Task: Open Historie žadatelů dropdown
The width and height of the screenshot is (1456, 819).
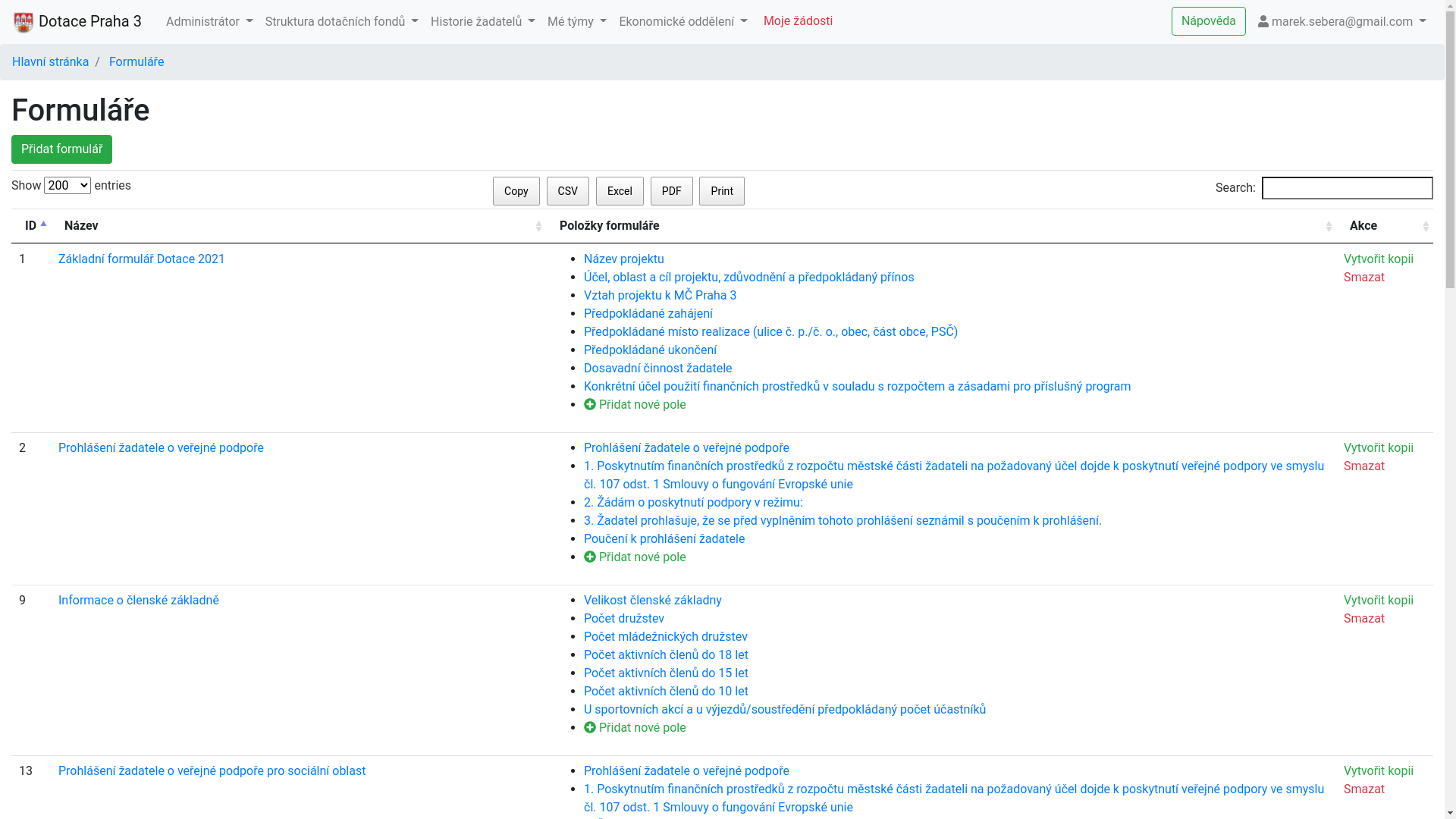Action: coord(482,22)
